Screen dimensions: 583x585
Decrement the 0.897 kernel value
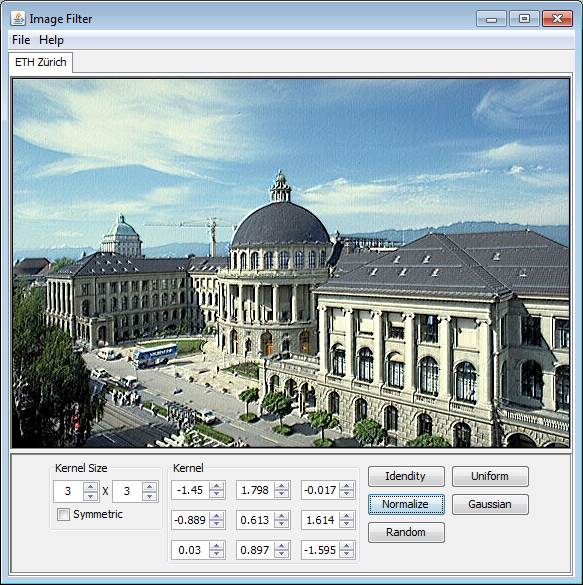(x=281, y=555)
